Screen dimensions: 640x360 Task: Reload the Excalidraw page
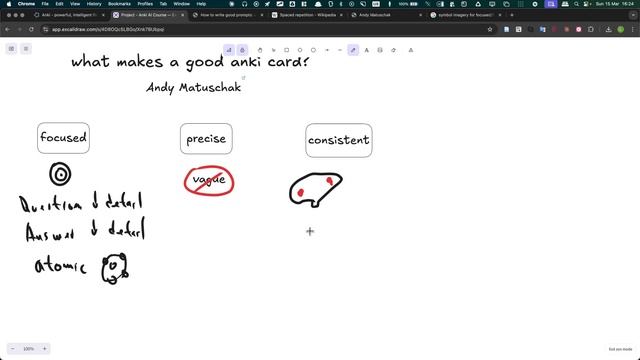coord(31,29)
